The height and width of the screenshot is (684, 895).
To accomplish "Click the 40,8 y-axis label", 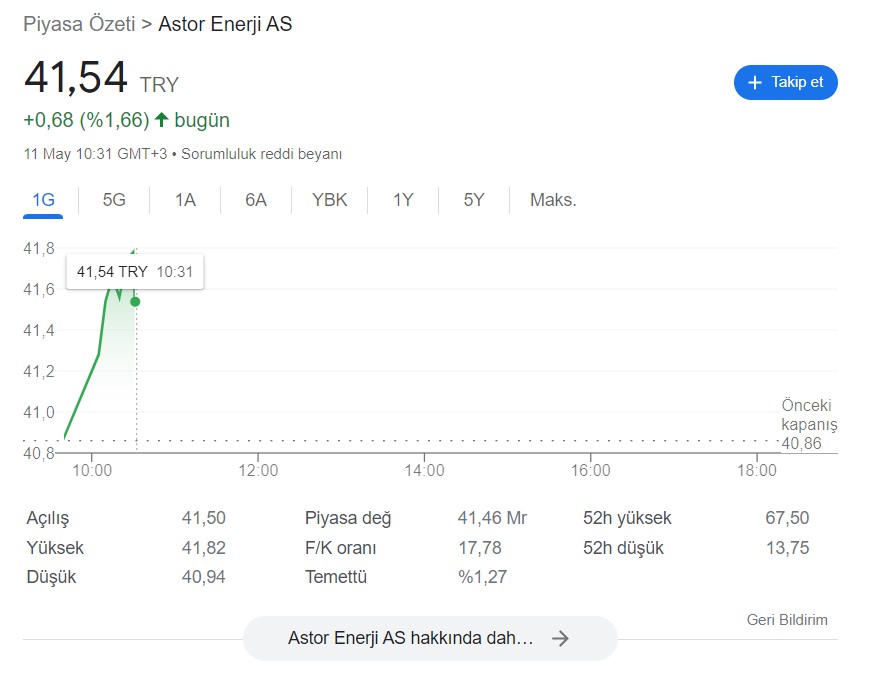I will click(x=39, y=453).
